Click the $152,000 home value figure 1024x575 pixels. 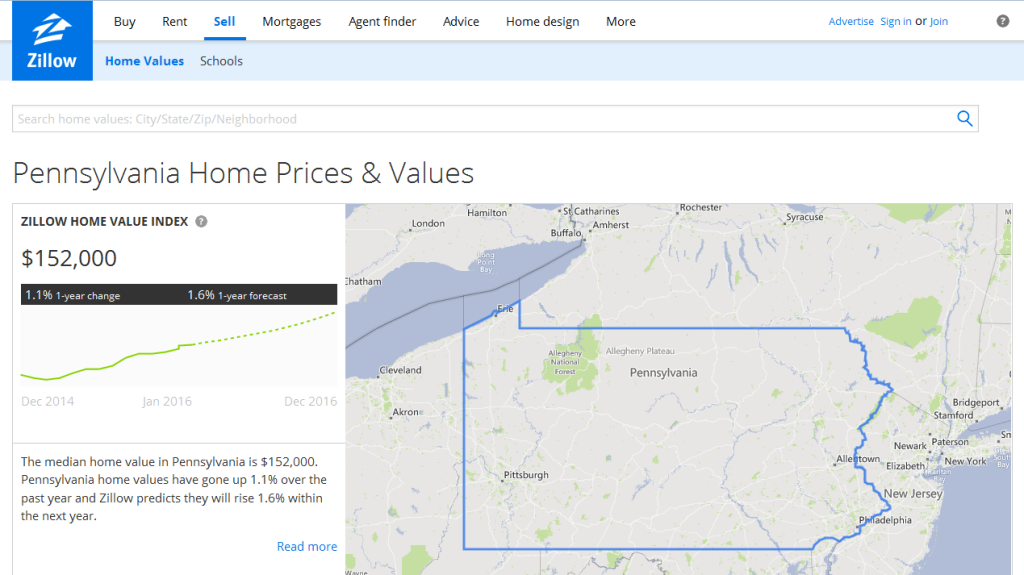click(x=69, y=258)
